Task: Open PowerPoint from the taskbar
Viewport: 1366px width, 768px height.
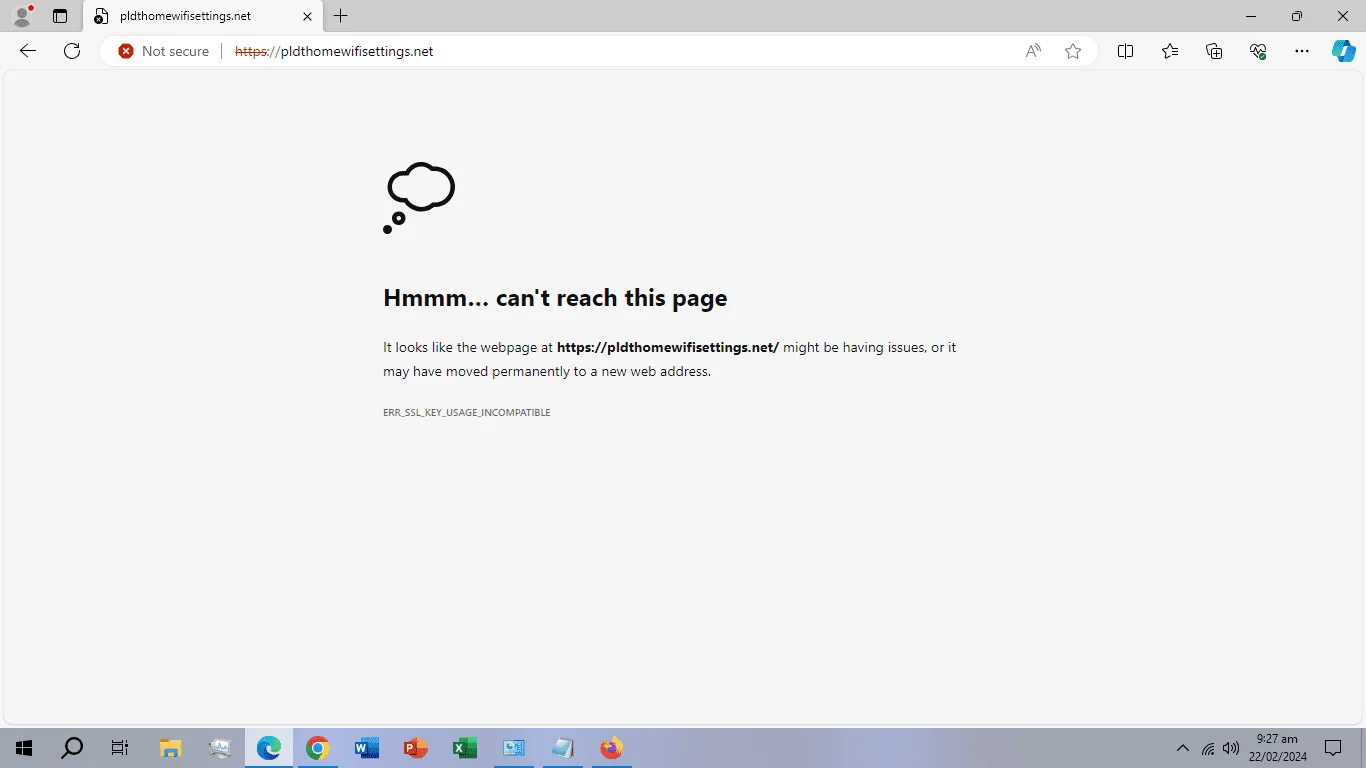Action: (416, 748)
